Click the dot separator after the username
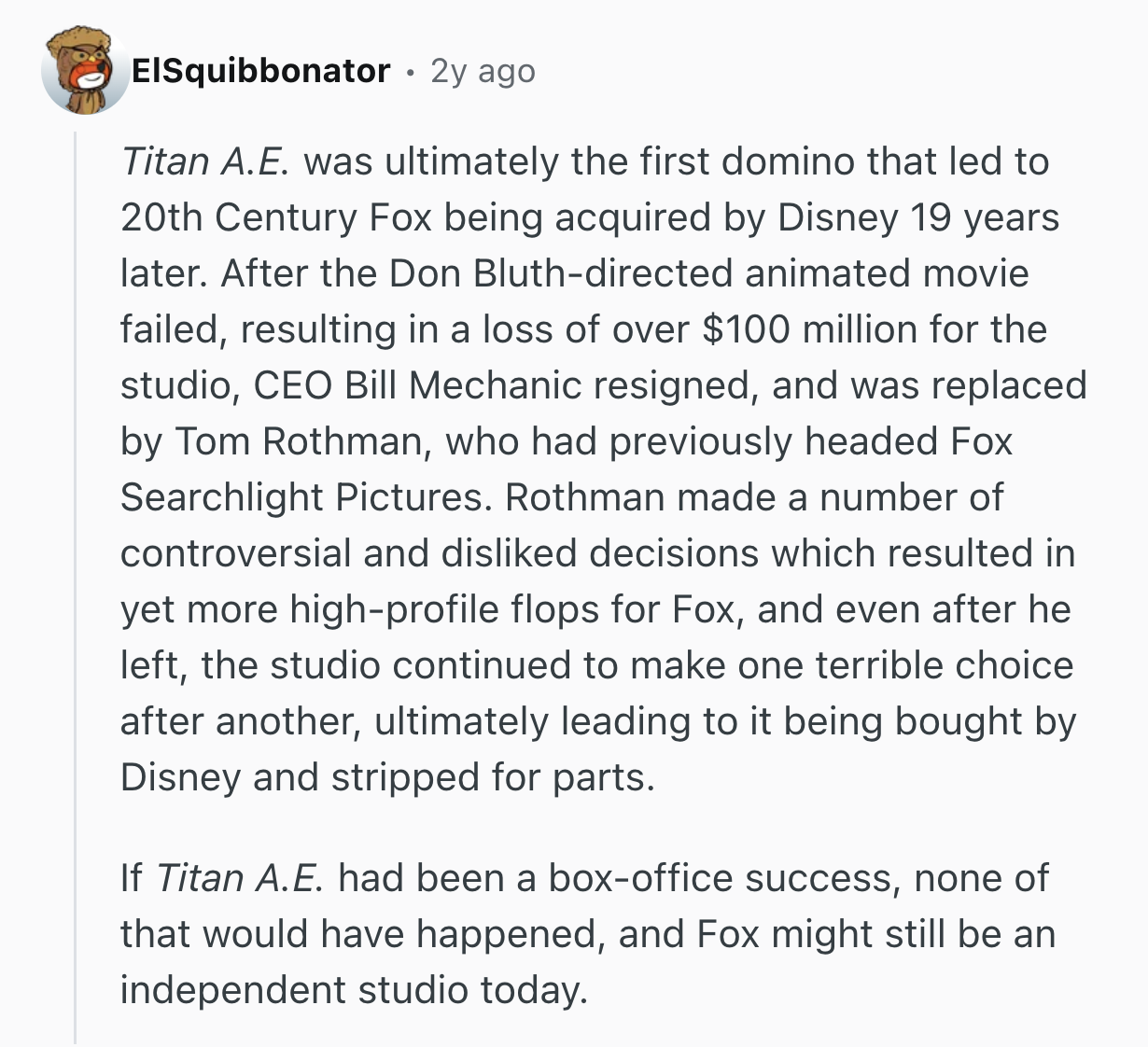 click(410, 71)
